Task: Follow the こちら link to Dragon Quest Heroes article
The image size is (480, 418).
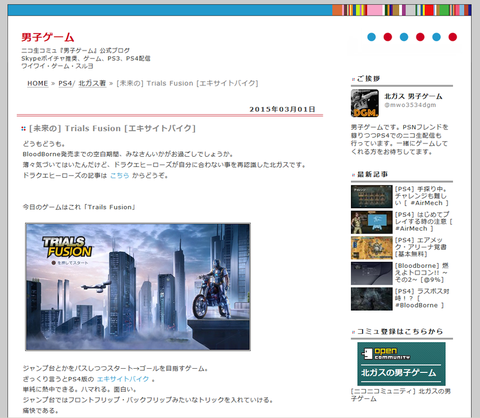Action: tap(120, 175)
